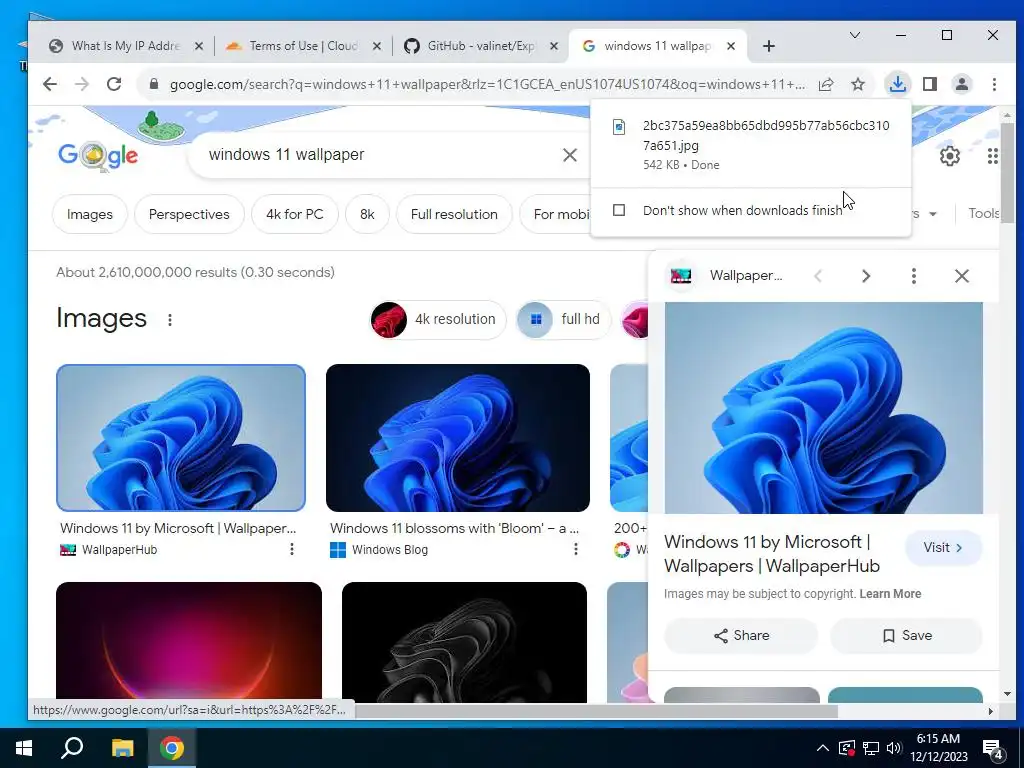Screen dimensions: 1024x768
Task: Filter images by 4k resolution
Action: click(x=438, y=319)
